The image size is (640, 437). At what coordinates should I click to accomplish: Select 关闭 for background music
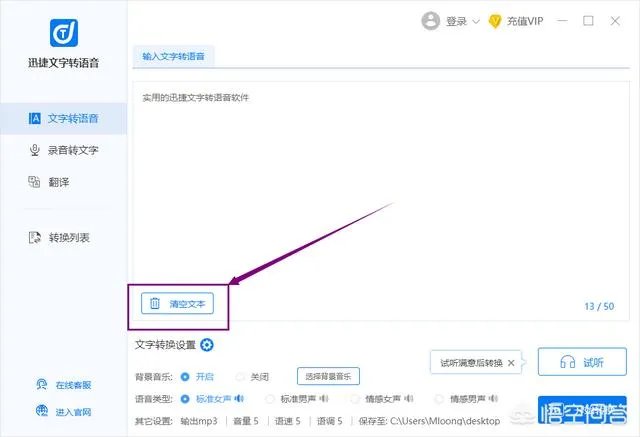pyautogui.click(x=241, y=377)
